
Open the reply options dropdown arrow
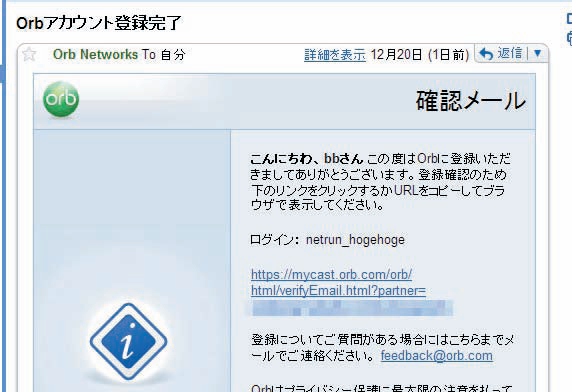coord(537,54)
